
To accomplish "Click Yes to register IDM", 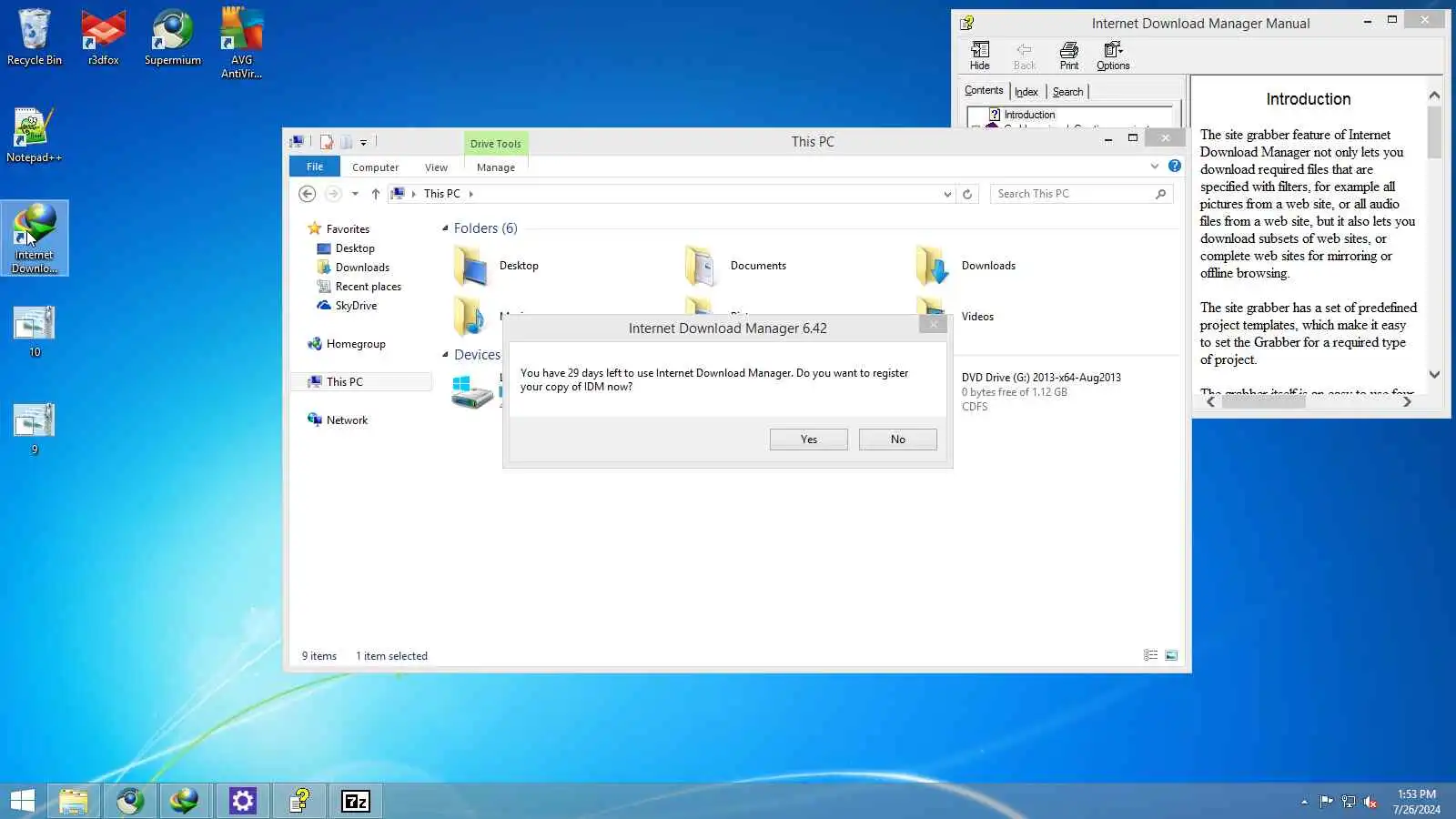I will [x=809, y=440].
